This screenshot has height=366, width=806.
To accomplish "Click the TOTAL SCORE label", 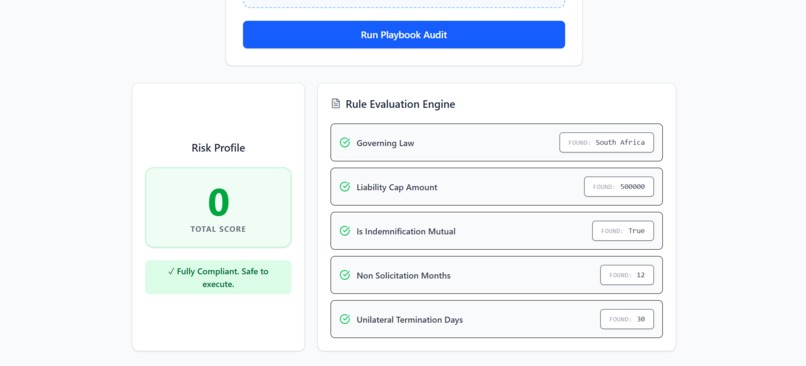I will click(218, 229).
